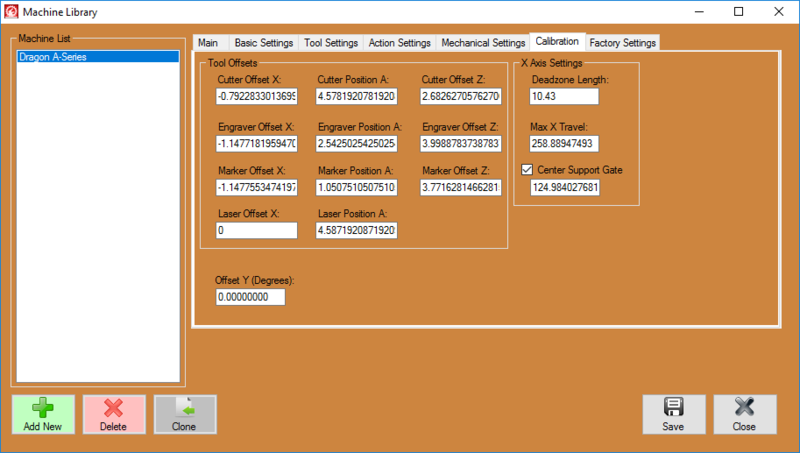Click the Engraver Offset X field
This screenshot has width=800, height=453.
coord(257,144)
